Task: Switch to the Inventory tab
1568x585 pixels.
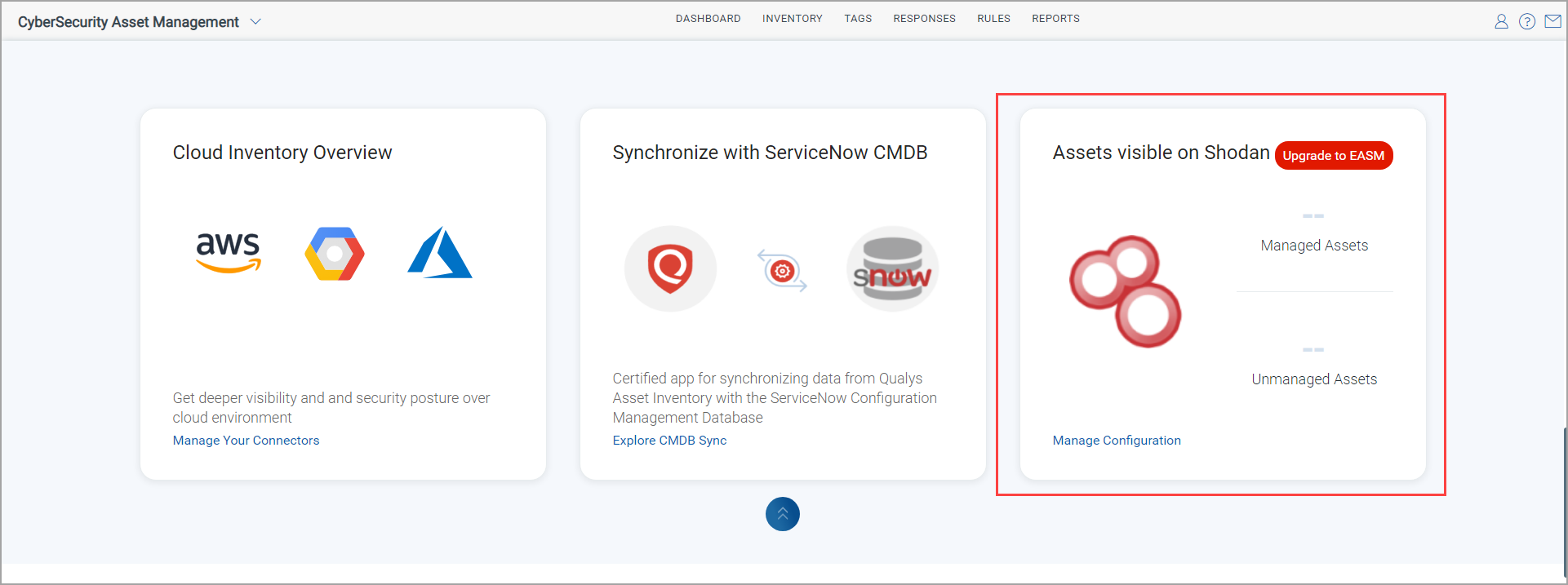Action: coord(793,19)
